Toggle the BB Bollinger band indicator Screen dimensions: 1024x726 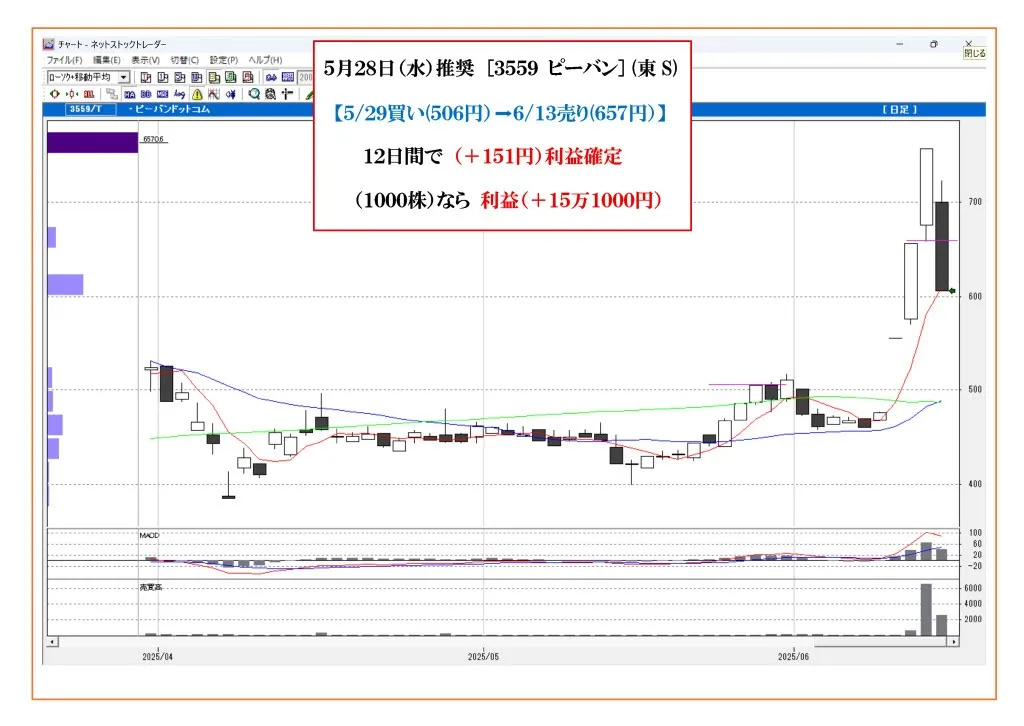coord(146,95)
